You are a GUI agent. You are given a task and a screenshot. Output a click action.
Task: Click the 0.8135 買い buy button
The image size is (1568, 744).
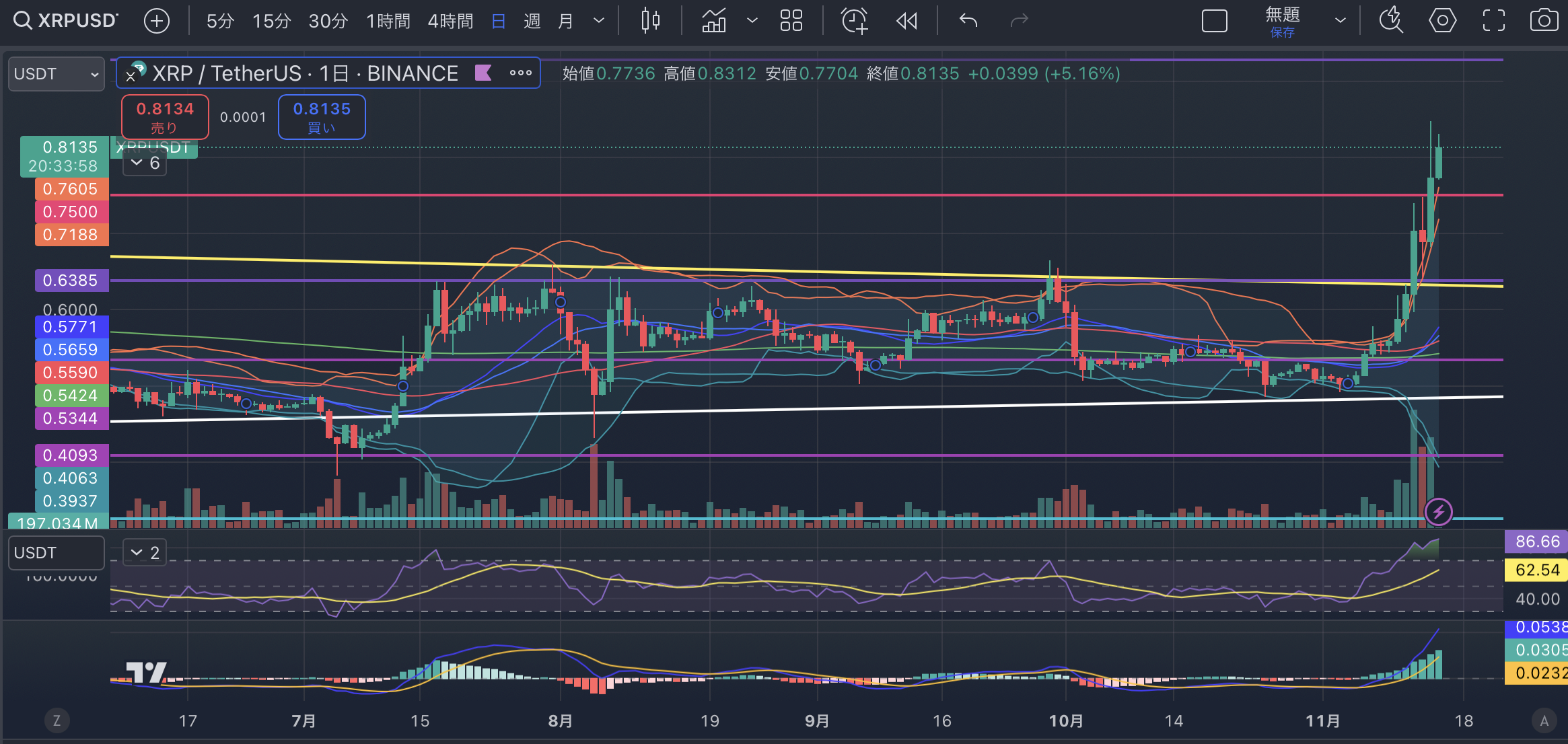(x=322, y=117)
